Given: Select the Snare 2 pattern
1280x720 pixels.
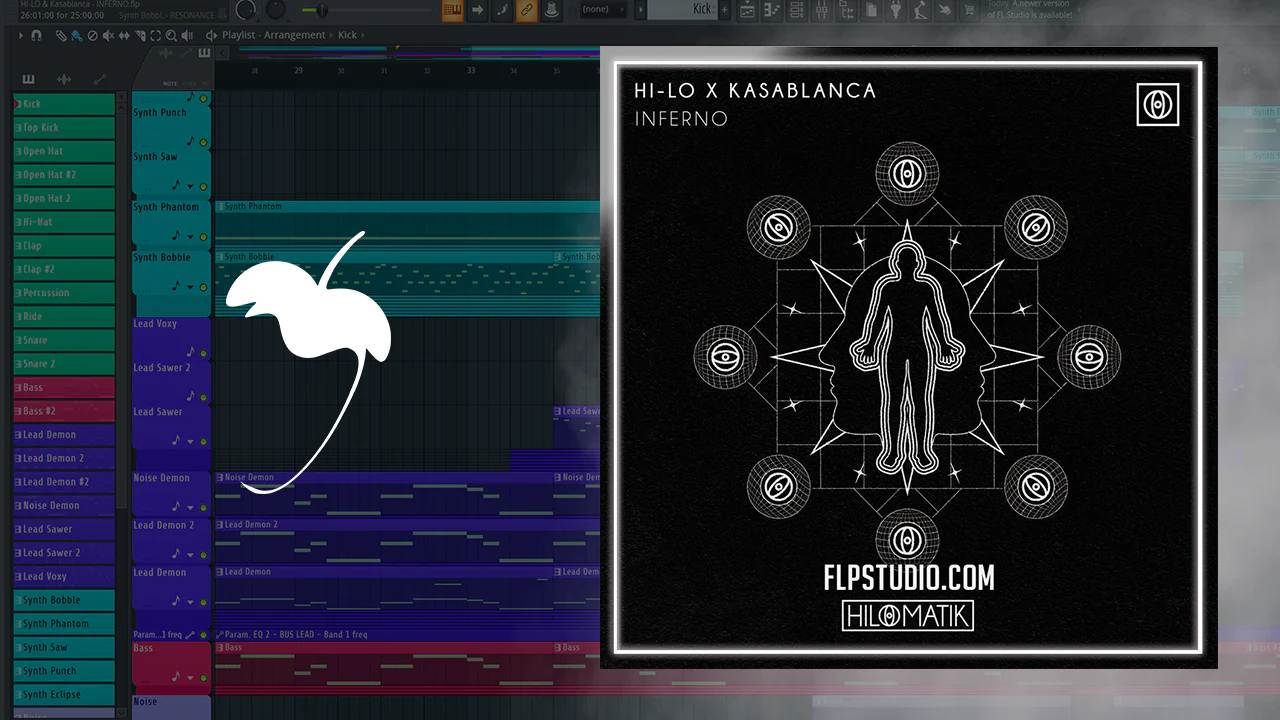Looking at the screenshot, I should click(x=64, y=364).
